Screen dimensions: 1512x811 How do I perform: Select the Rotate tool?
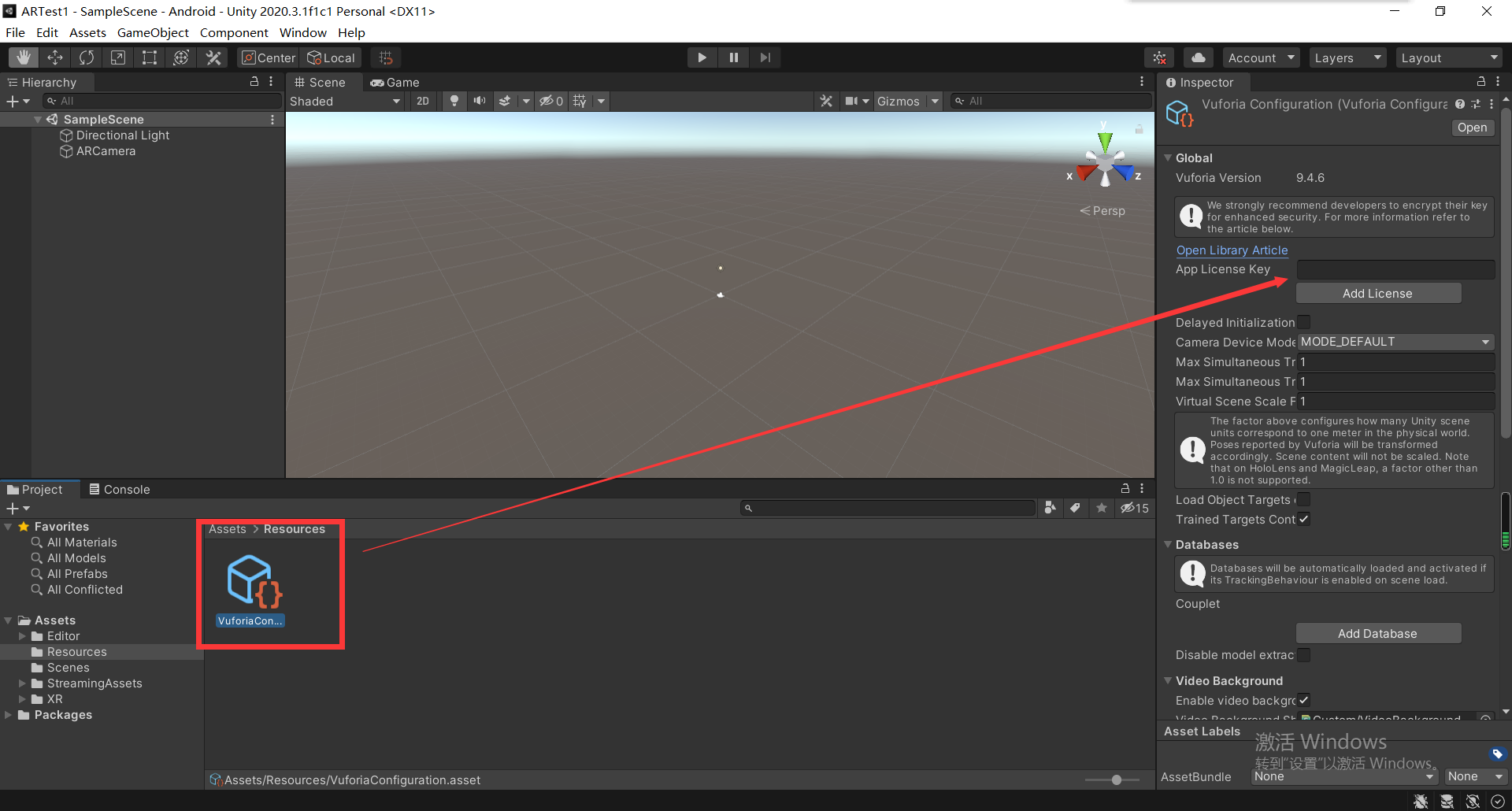86,57
